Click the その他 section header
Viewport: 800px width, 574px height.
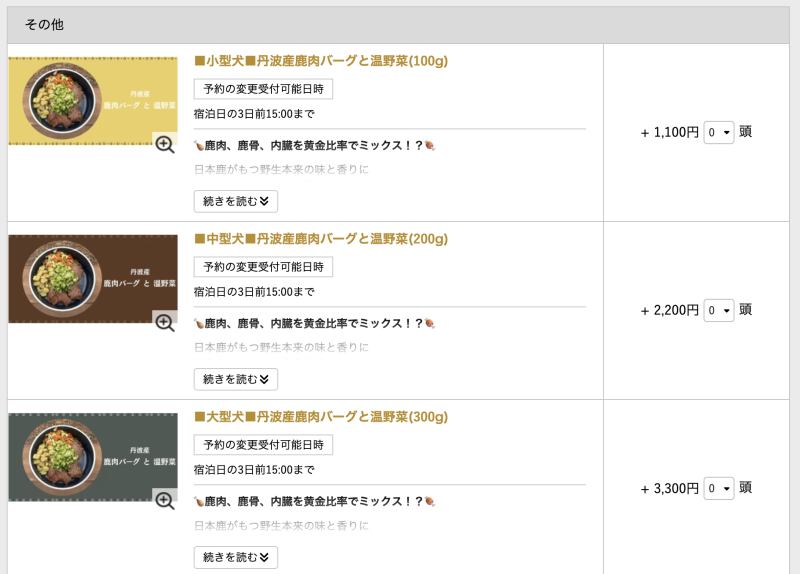pyautogui.click(x=44, y=25)
